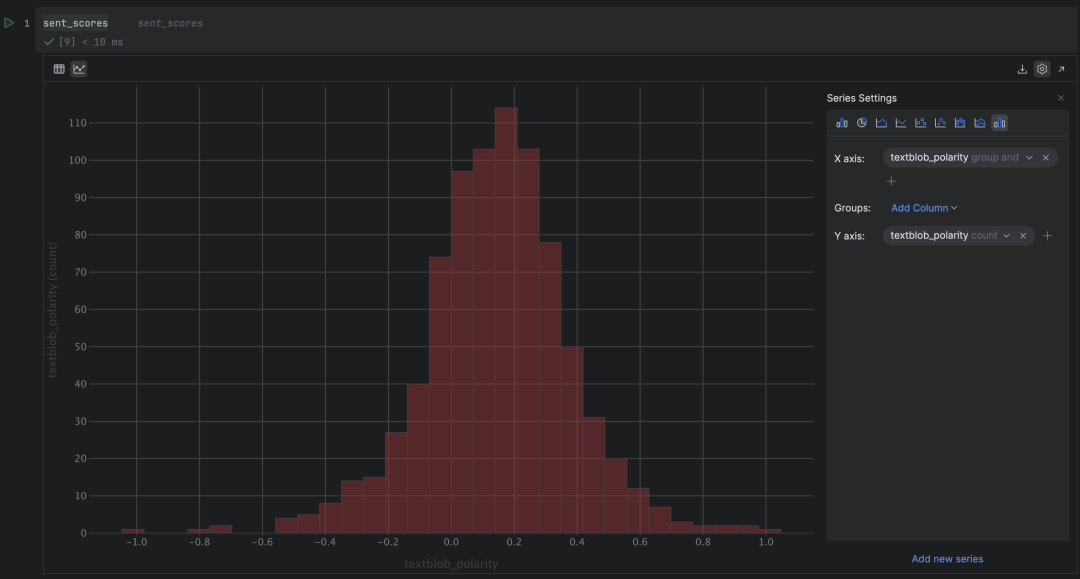Open the chart in a separate tab arrow

1061,69
